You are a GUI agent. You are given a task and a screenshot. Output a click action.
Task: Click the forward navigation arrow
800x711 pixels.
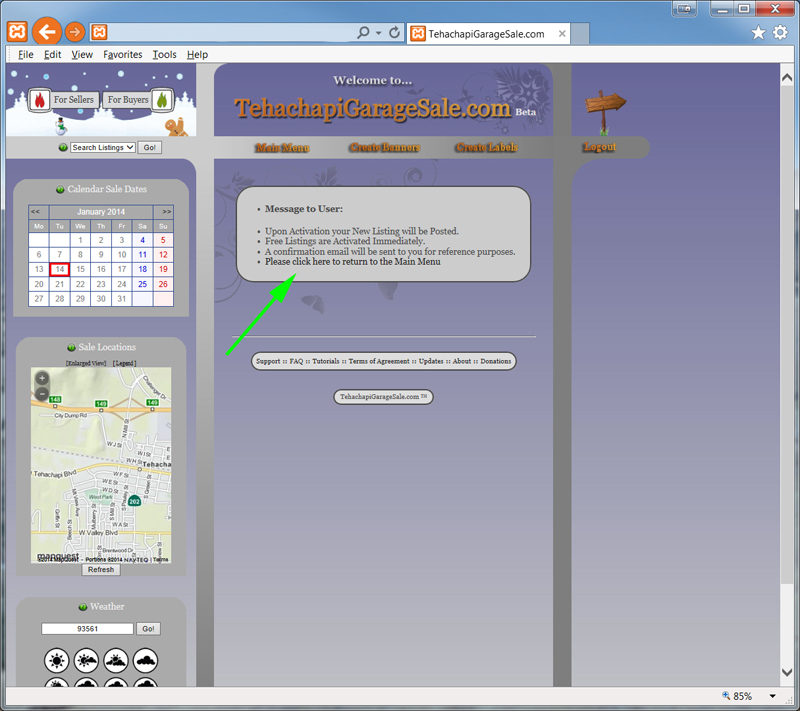[75, 32]
